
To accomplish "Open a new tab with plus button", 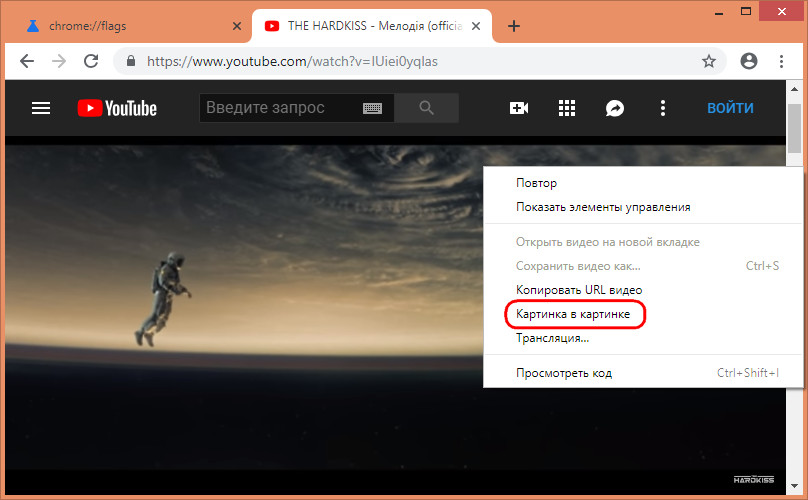I will (514, 26).
